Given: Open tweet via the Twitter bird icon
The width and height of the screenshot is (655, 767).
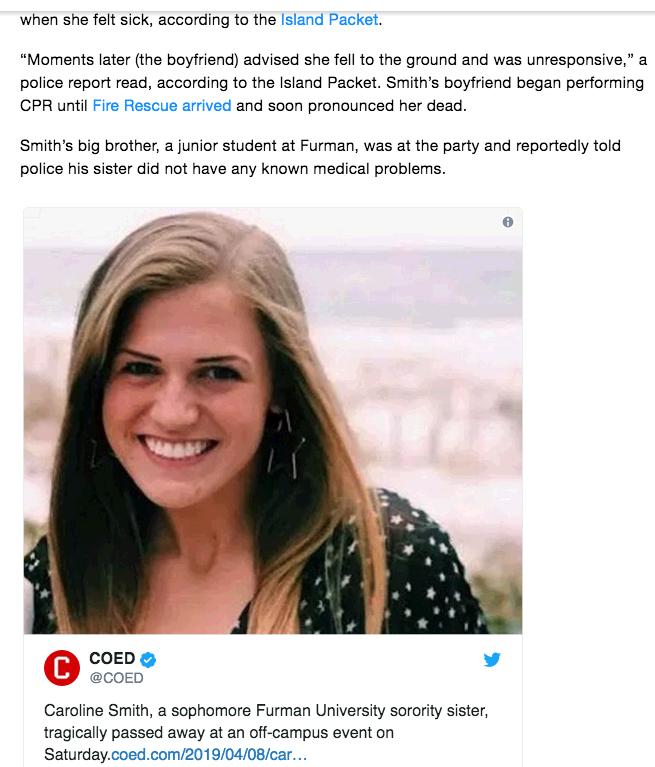Looking at the screenshot, I should [x=492, y=659].
